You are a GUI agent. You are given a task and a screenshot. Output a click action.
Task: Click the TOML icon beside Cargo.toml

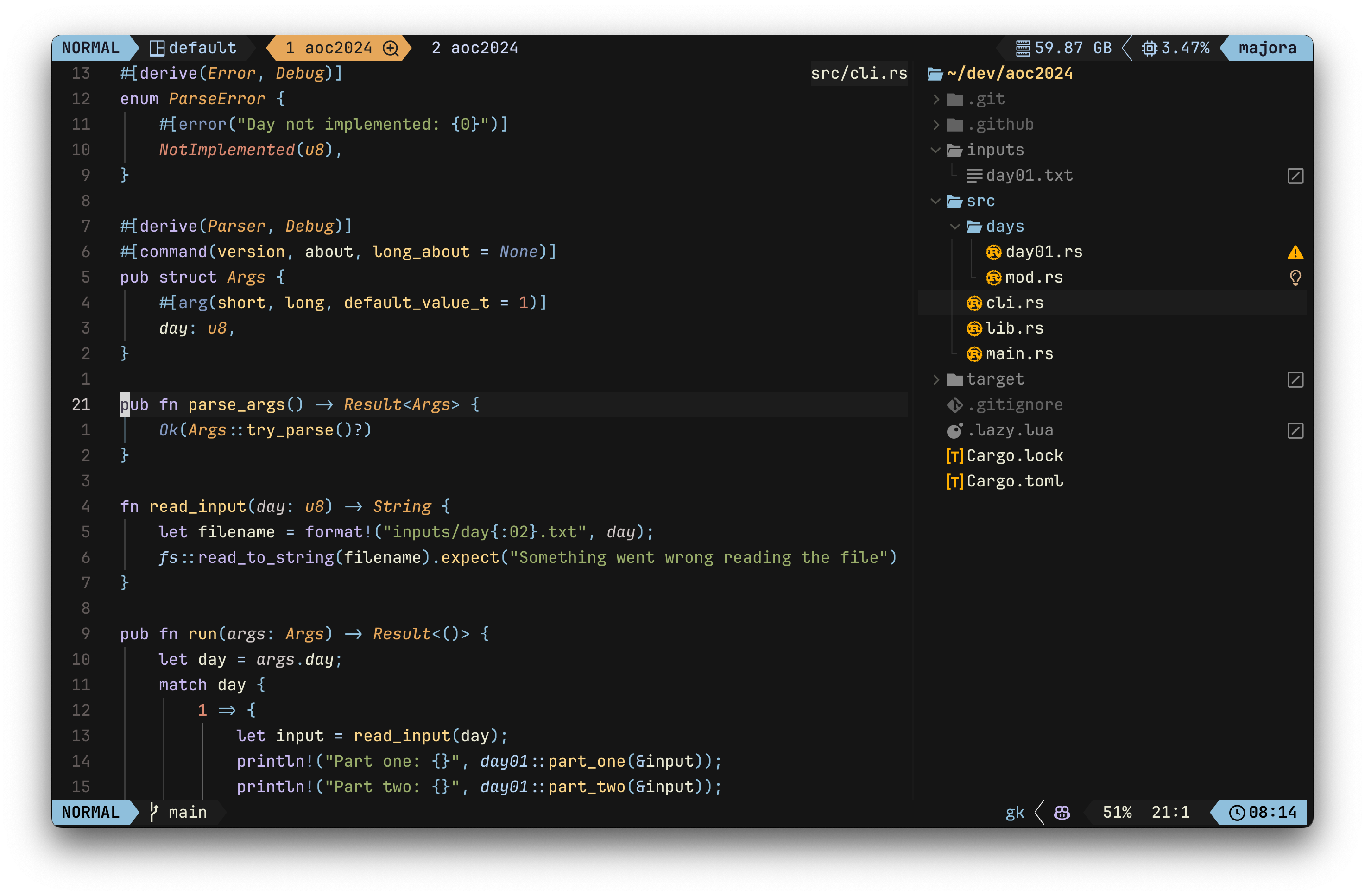(954, 482)
